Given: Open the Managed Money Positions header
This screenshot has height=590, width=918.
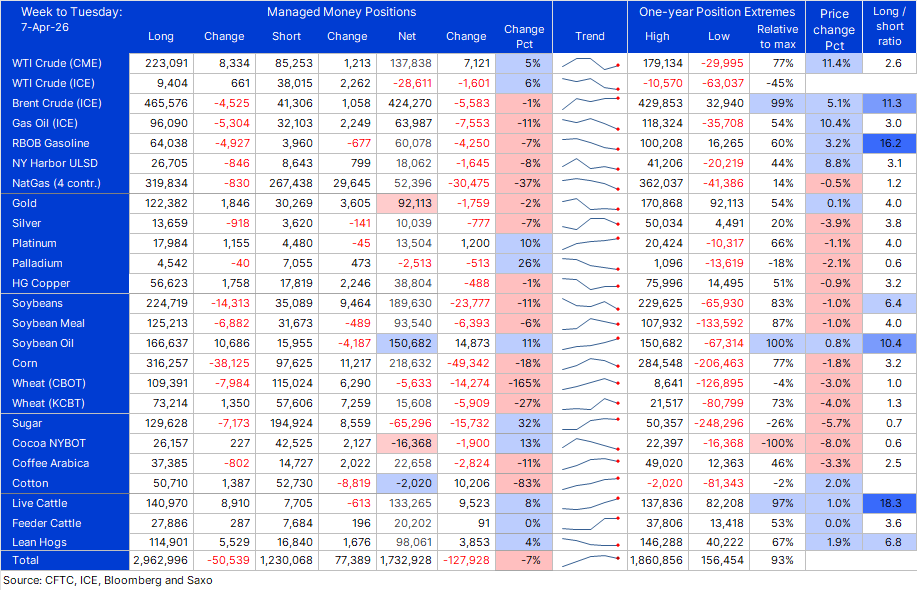Looking at the screenshot, I should pyautogui.click(x=341, y=12).
